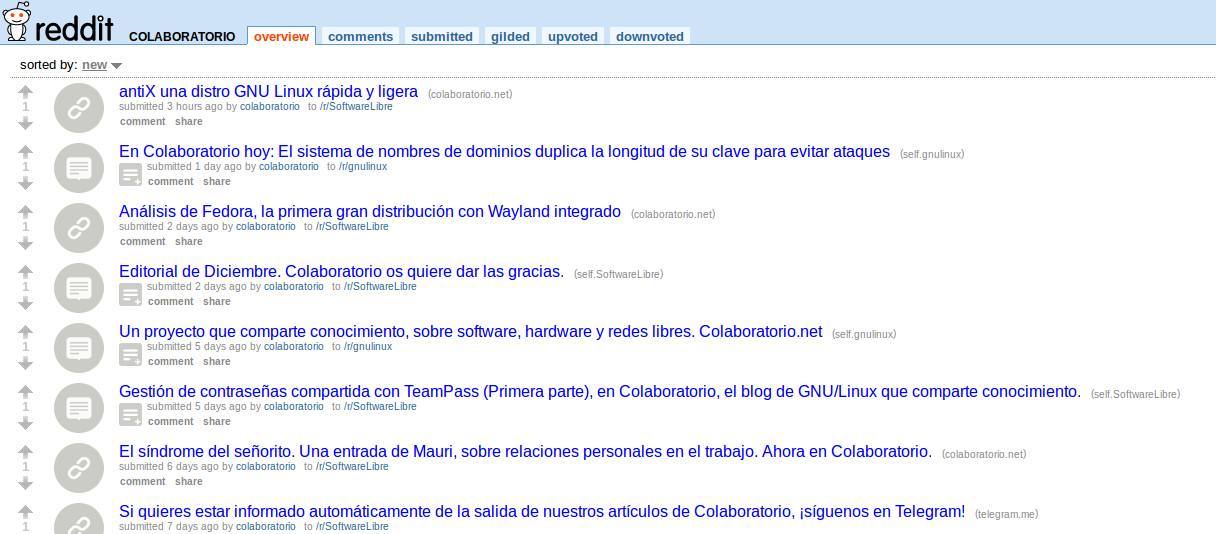Click share under the antiX post
Image resolution: width=1216 pixels, height=534 pixels.
[x=189, y=121]
